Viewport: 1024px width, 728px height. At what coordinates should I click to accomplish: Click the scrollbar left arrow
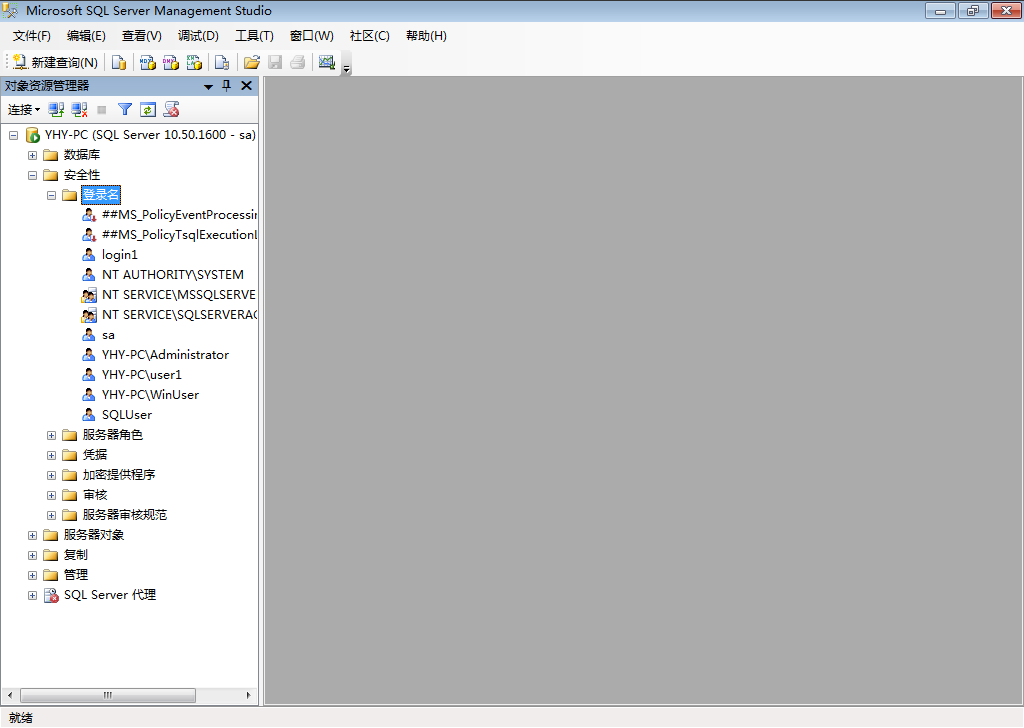(10, 695)
